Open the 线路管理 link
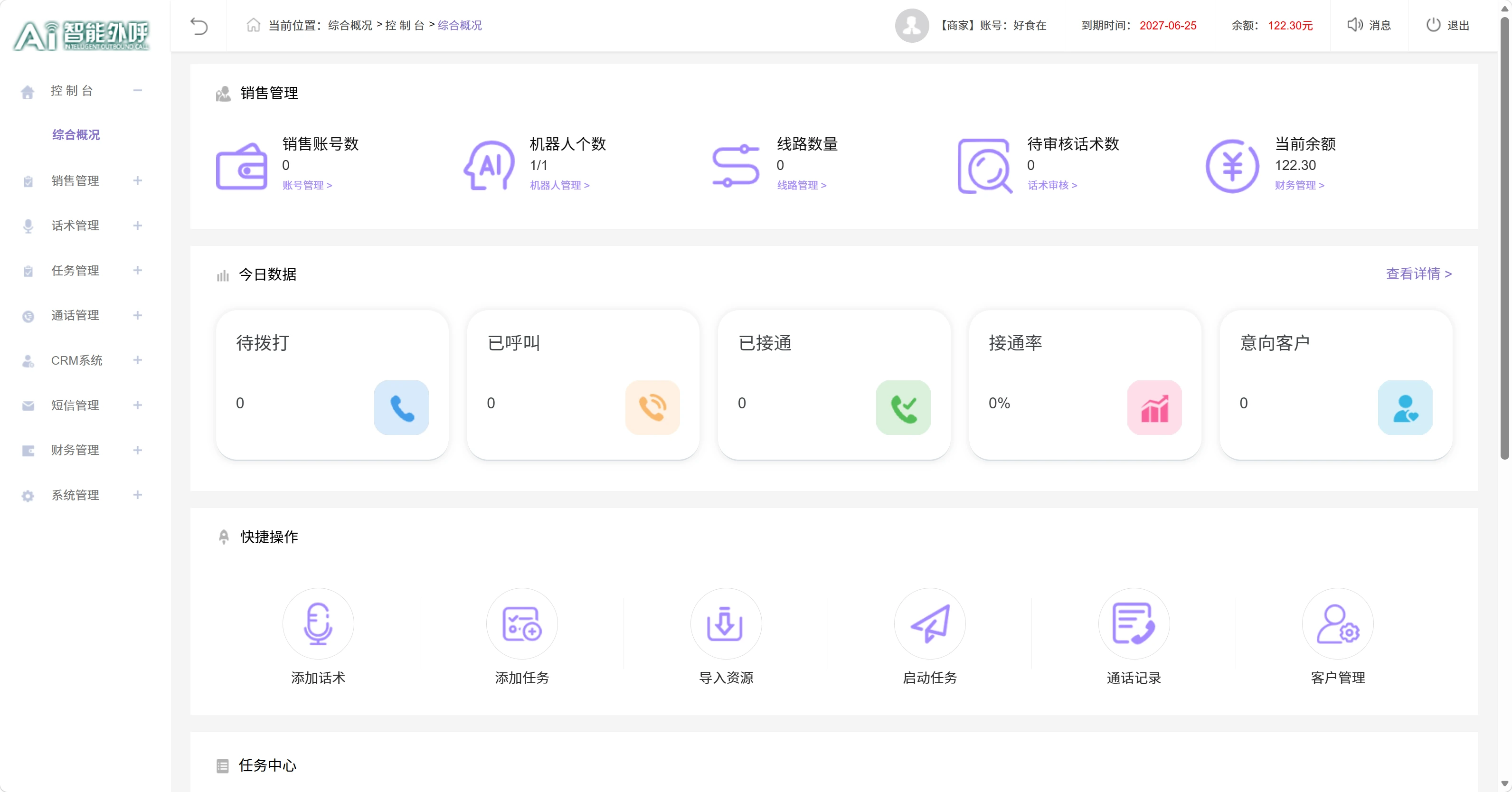 801,185
